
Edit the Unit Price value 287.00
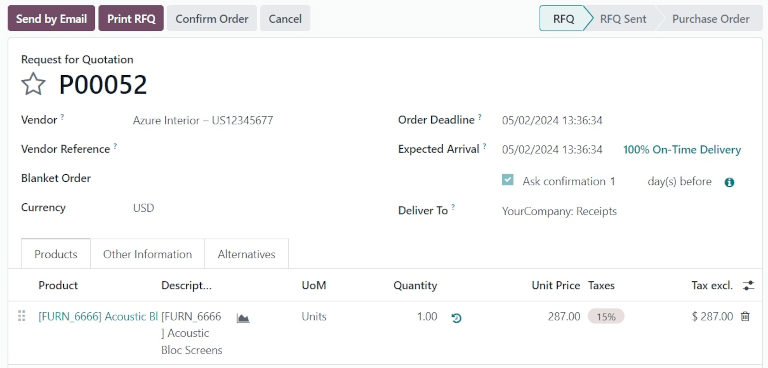click(564, 317)
